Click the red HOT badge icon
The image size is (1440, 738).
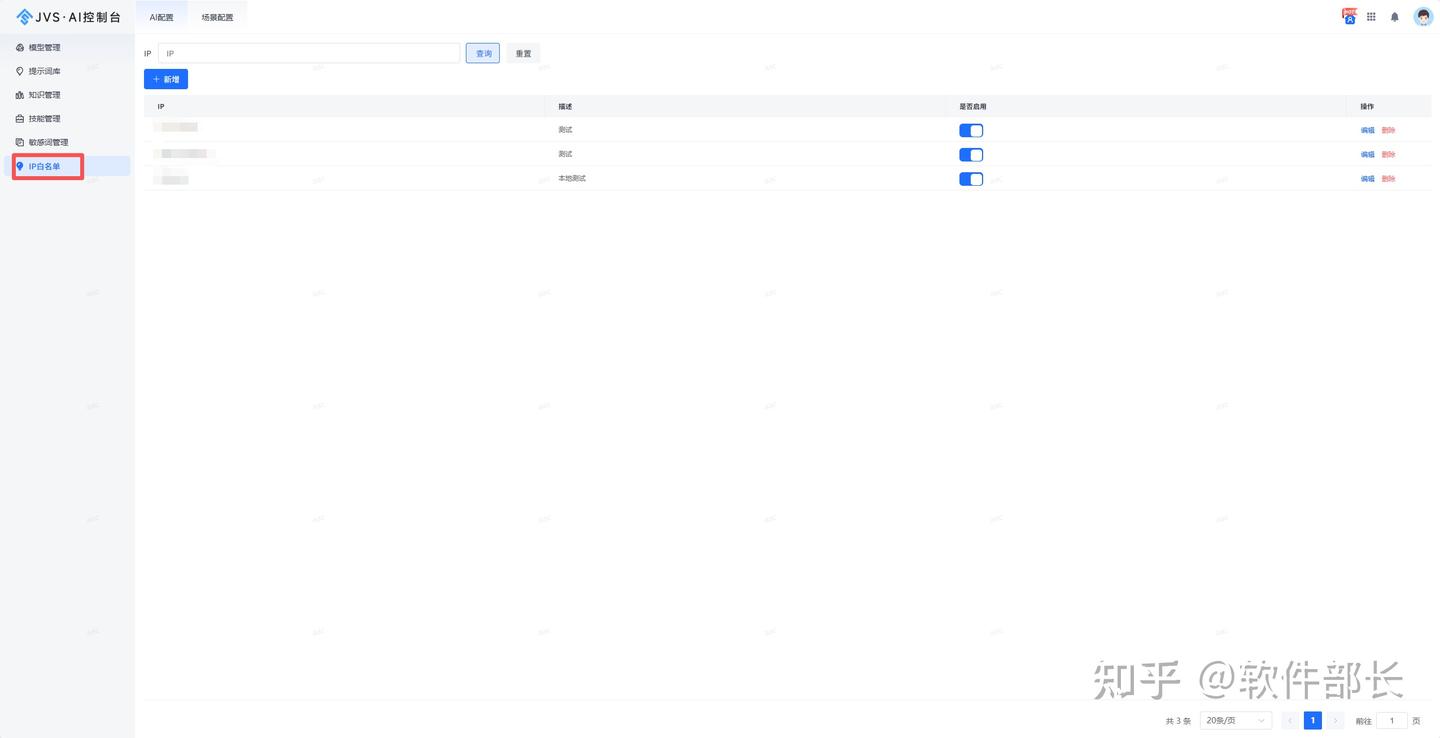click(1350, 16)
